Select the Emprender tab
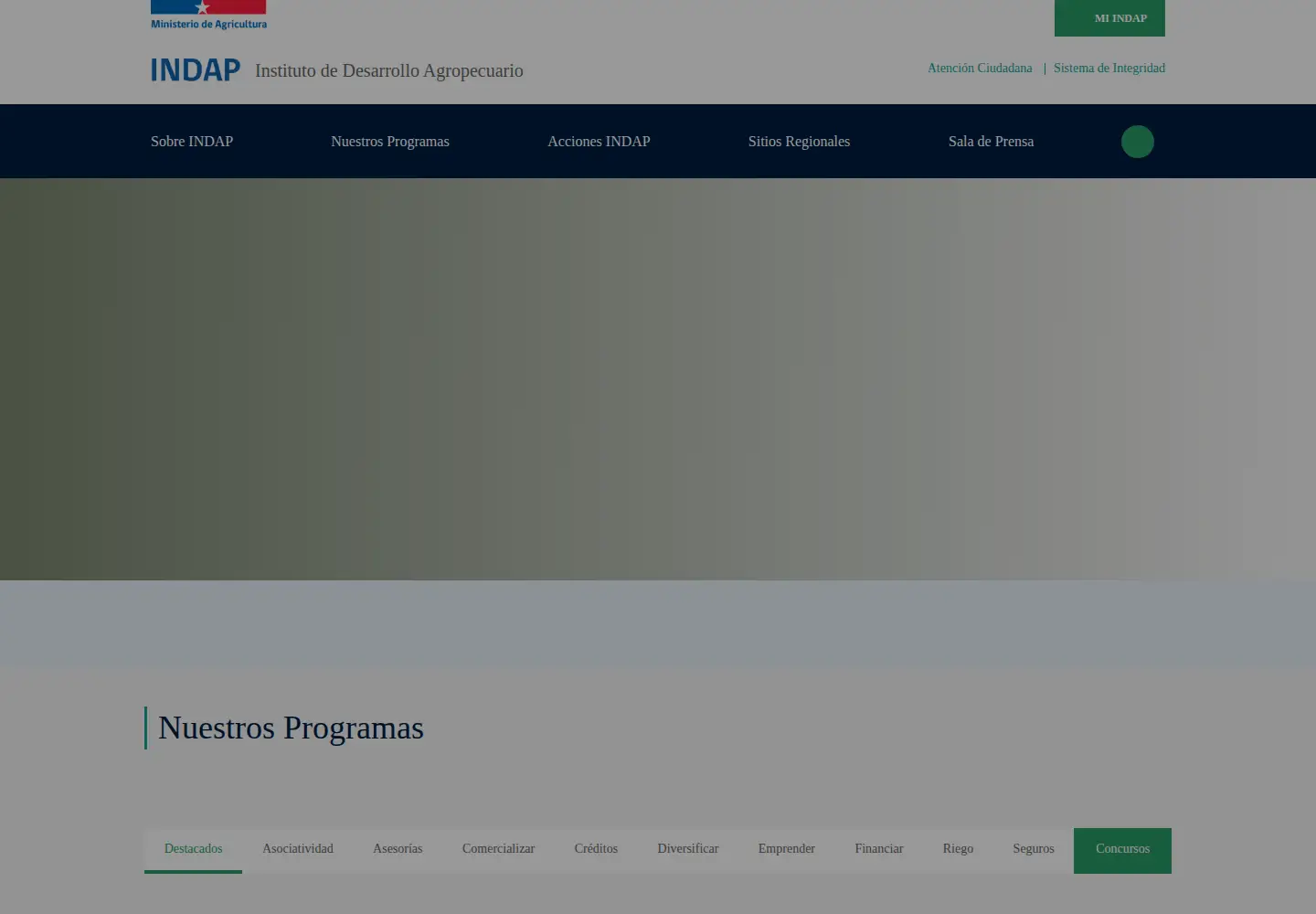The height and width of the screenshot is (914, 1316). 786,850
